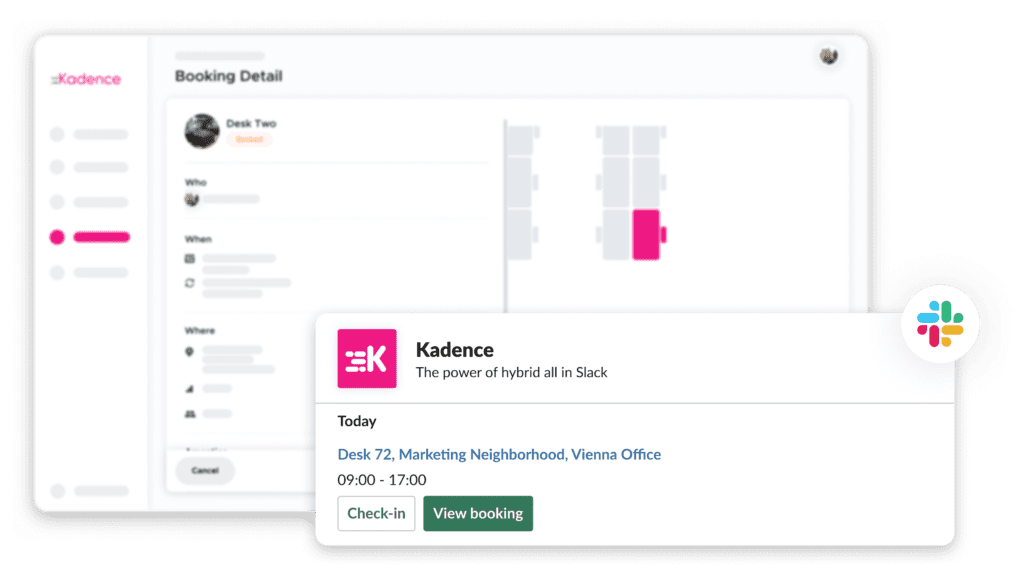Click the Cancel button in Booking Detail
Viewport: 1024px width, 571px height.
[x=205, y=470]
